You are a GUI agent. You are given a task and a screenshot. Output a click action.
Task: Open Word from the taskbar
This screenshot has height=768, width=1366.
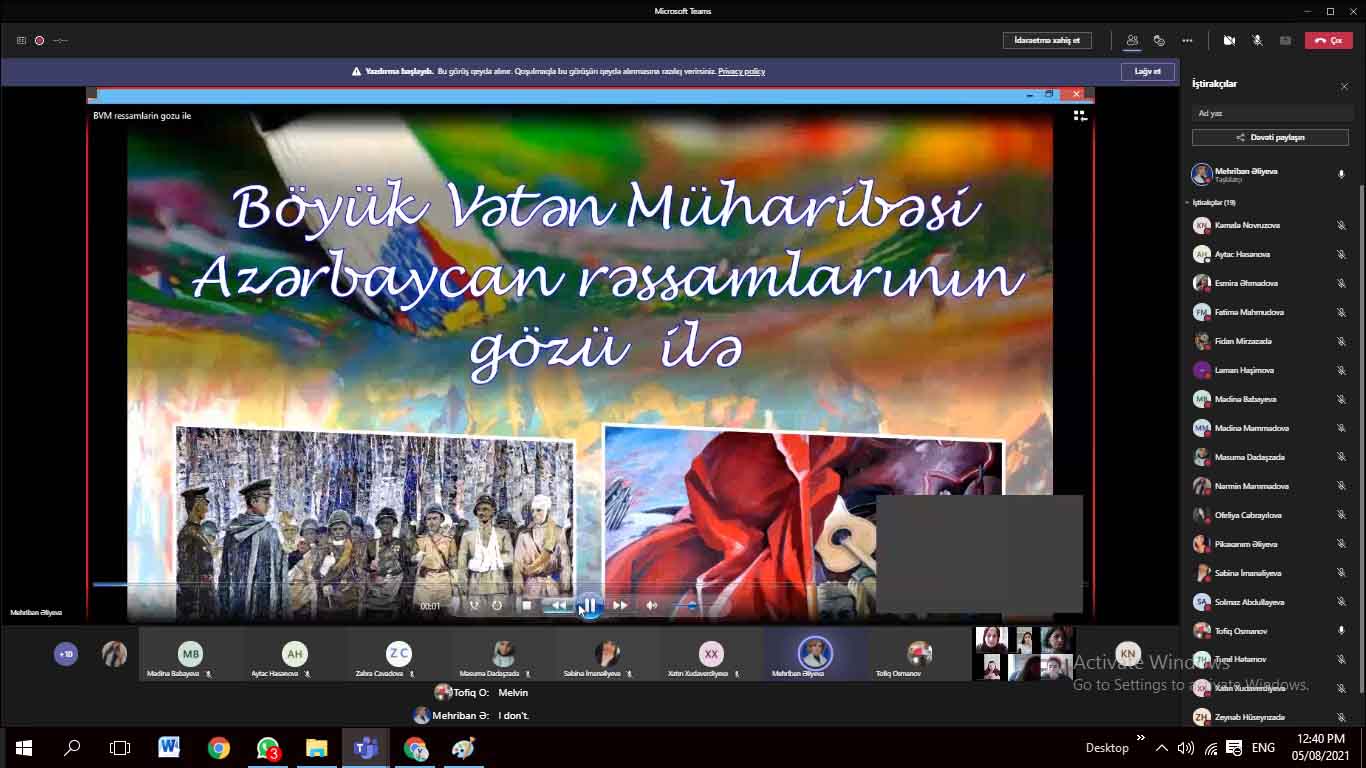pyautogui.click(x=169, y=748)
